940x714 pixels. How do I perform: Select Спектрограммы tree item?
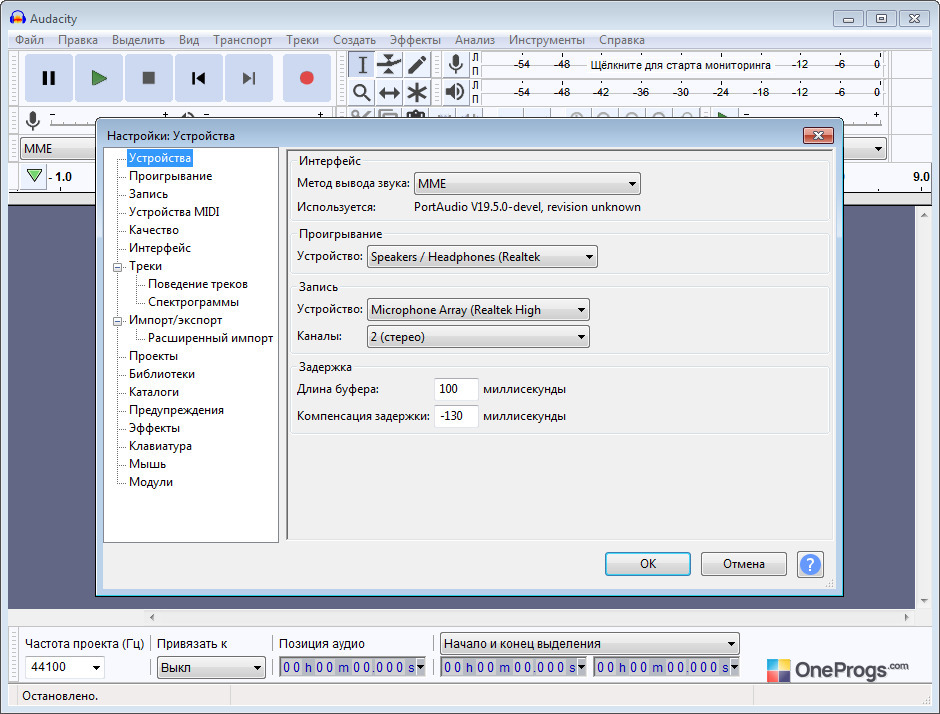pos(193,302)
